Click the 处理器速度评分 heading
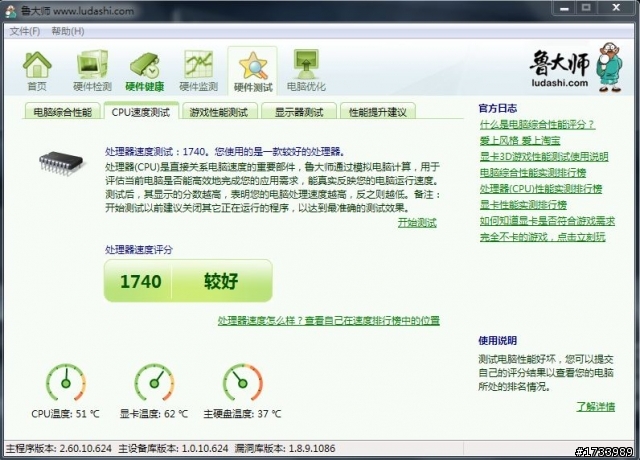This screenshot has width=640, height=460. pyautogui.click(x=139, y=250)
